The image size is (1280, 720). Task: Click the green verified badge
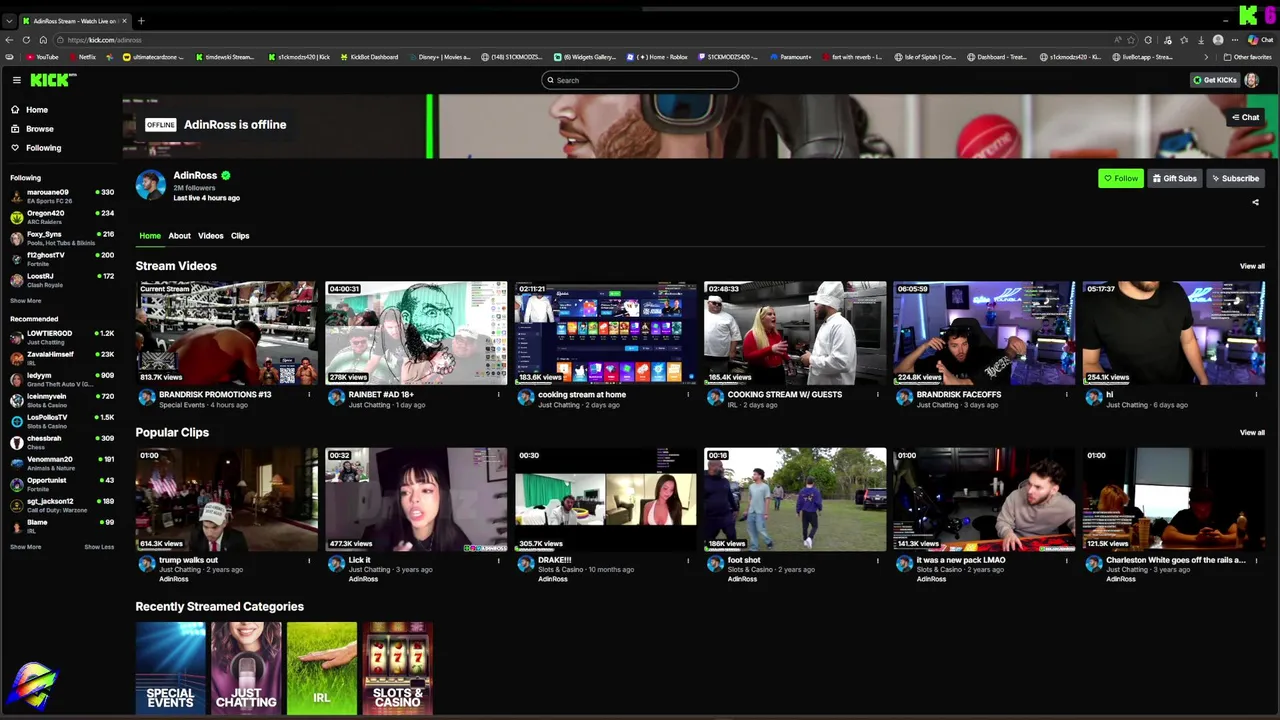[225, 176]
